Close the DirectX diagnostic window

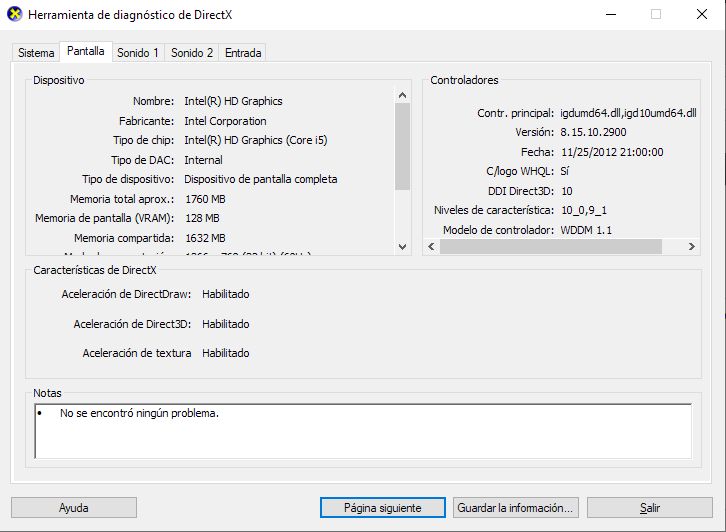click(x=701, y=14)
